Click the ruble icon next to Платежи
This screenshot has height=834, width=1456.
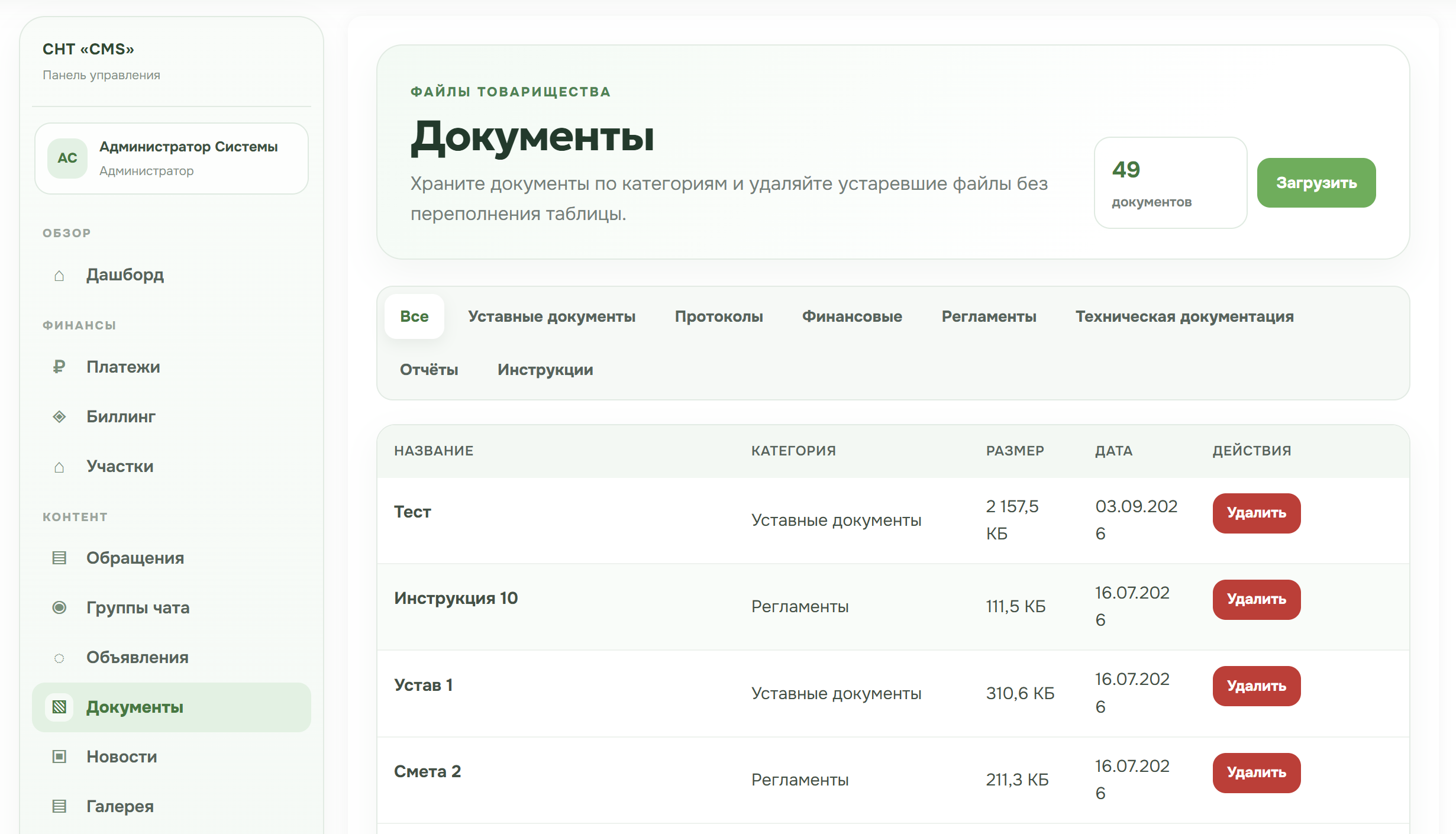tap(59, 367)
